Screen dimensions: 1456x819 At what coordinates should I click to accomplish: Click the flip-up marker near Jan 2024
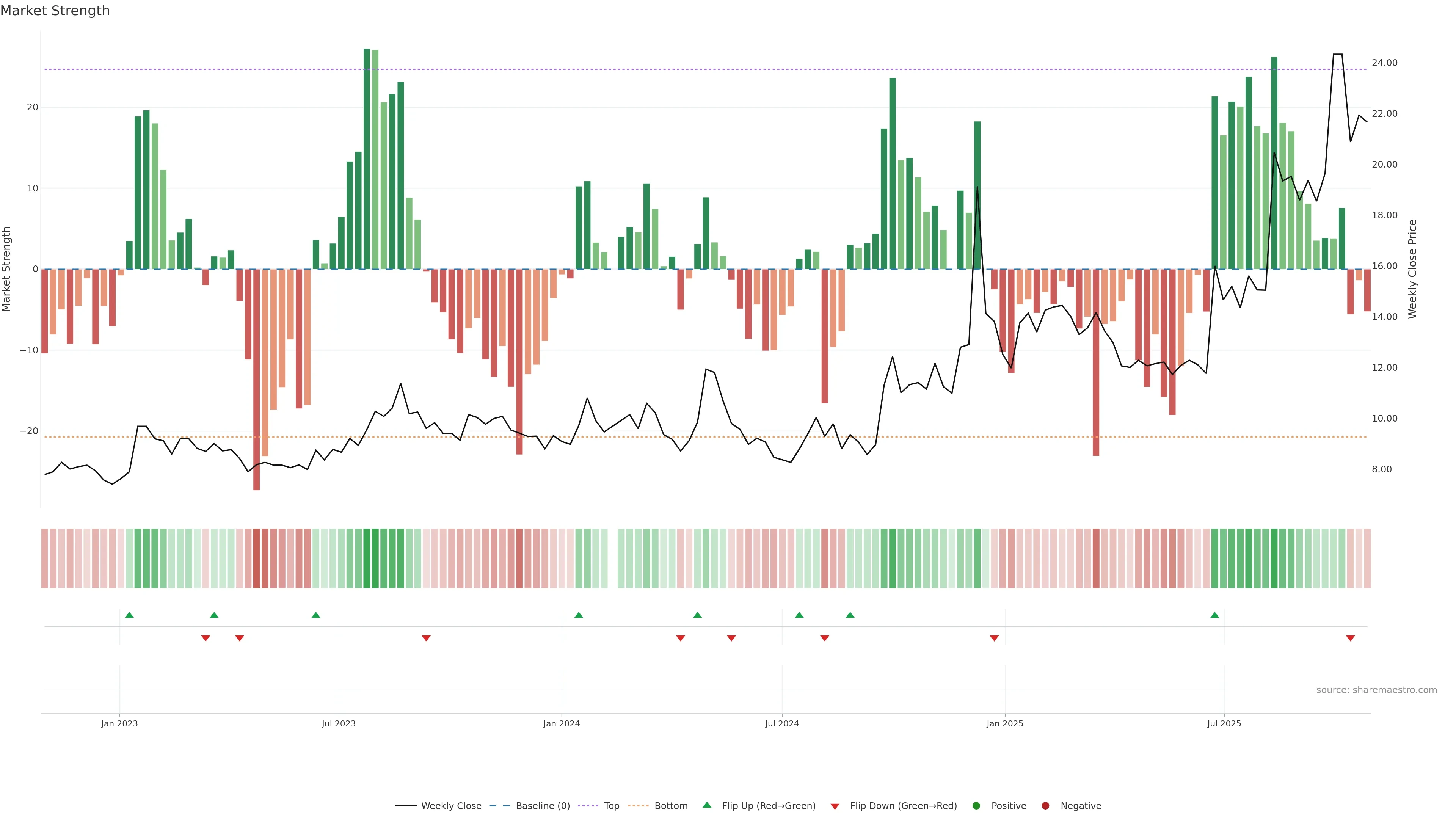pos(579,615)
